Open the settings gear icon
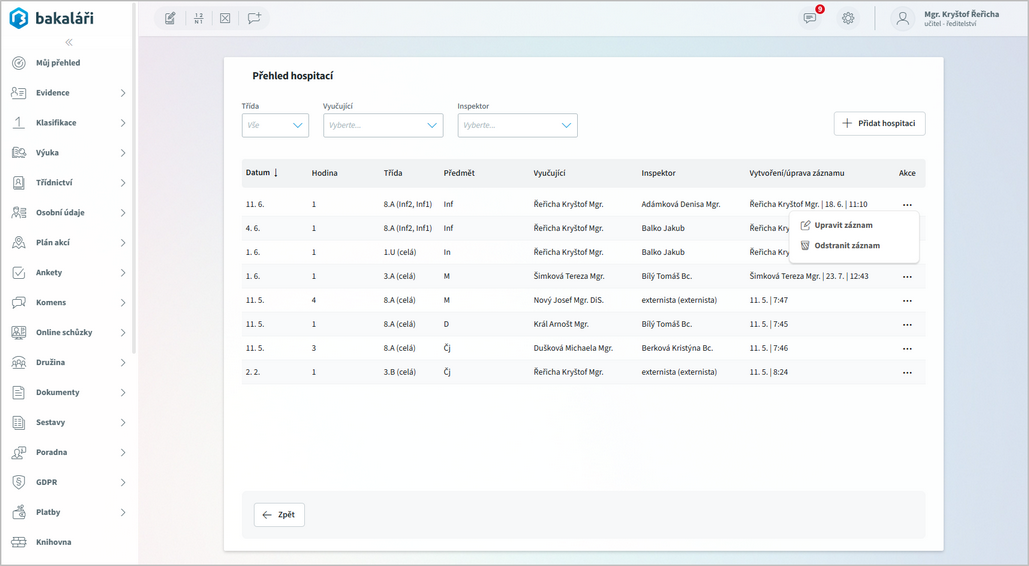 (x=848, y=18)
